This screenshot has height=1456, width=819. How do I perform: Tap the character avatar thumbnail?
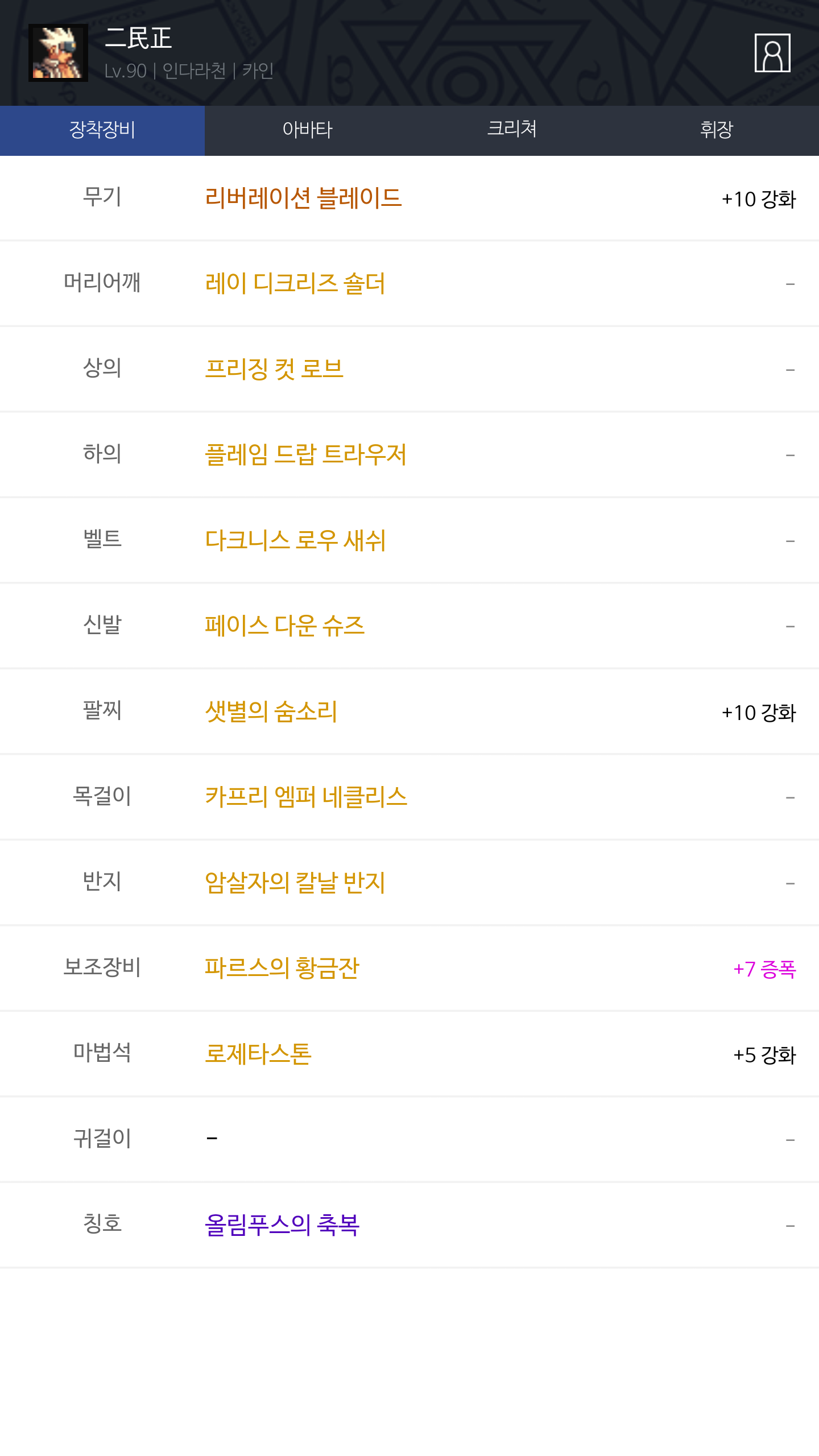58,53
